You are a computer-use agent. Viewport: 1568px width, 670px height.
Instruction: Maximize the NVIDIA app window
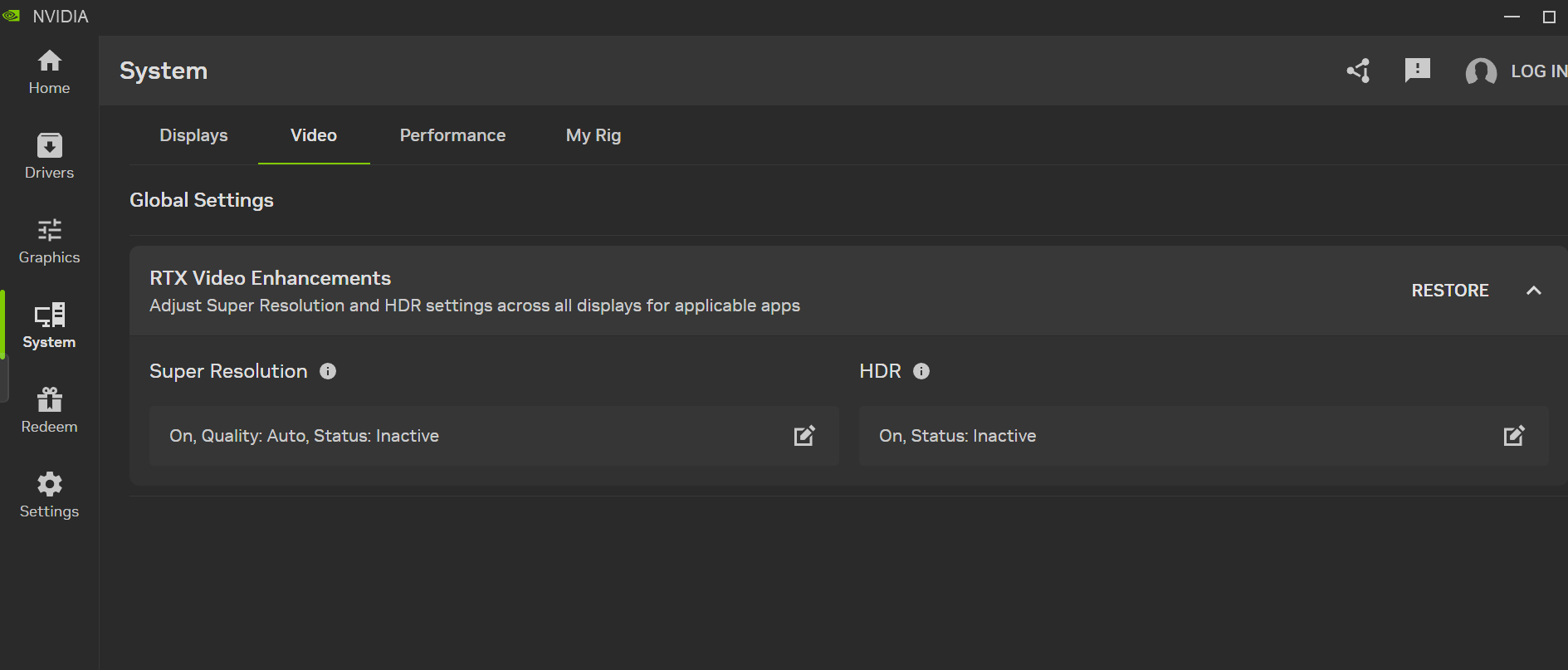1549,17
